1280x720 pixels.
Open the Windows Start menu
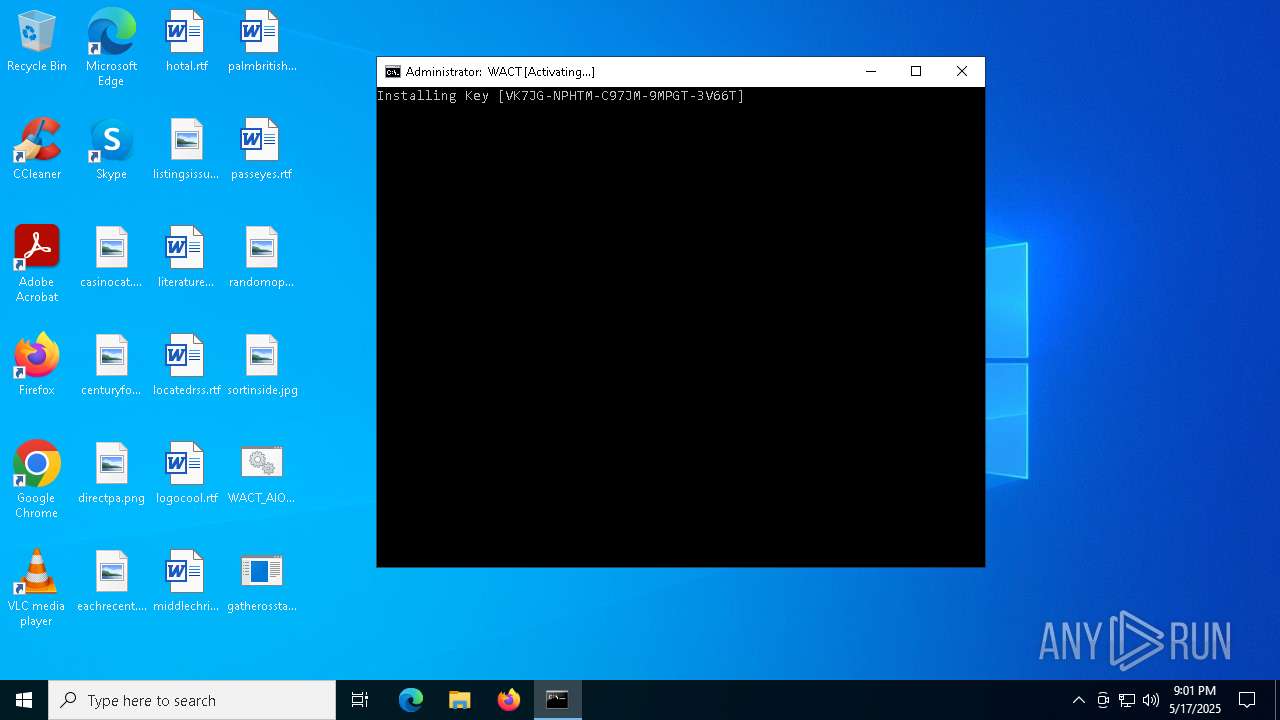click(x=24, y=700)
